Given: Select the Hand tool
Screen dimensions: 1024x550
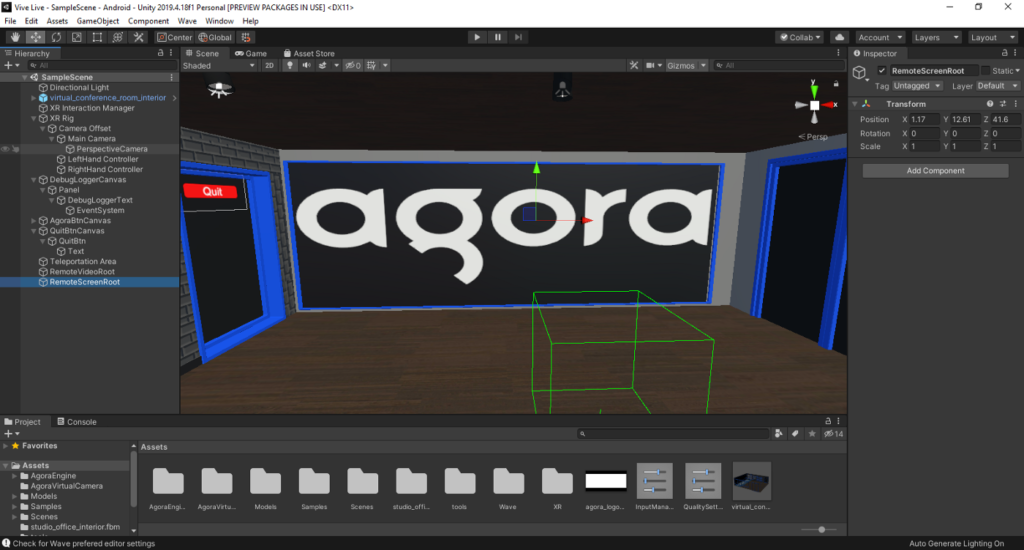Looking at the screenshot, I should coord(14,37).
